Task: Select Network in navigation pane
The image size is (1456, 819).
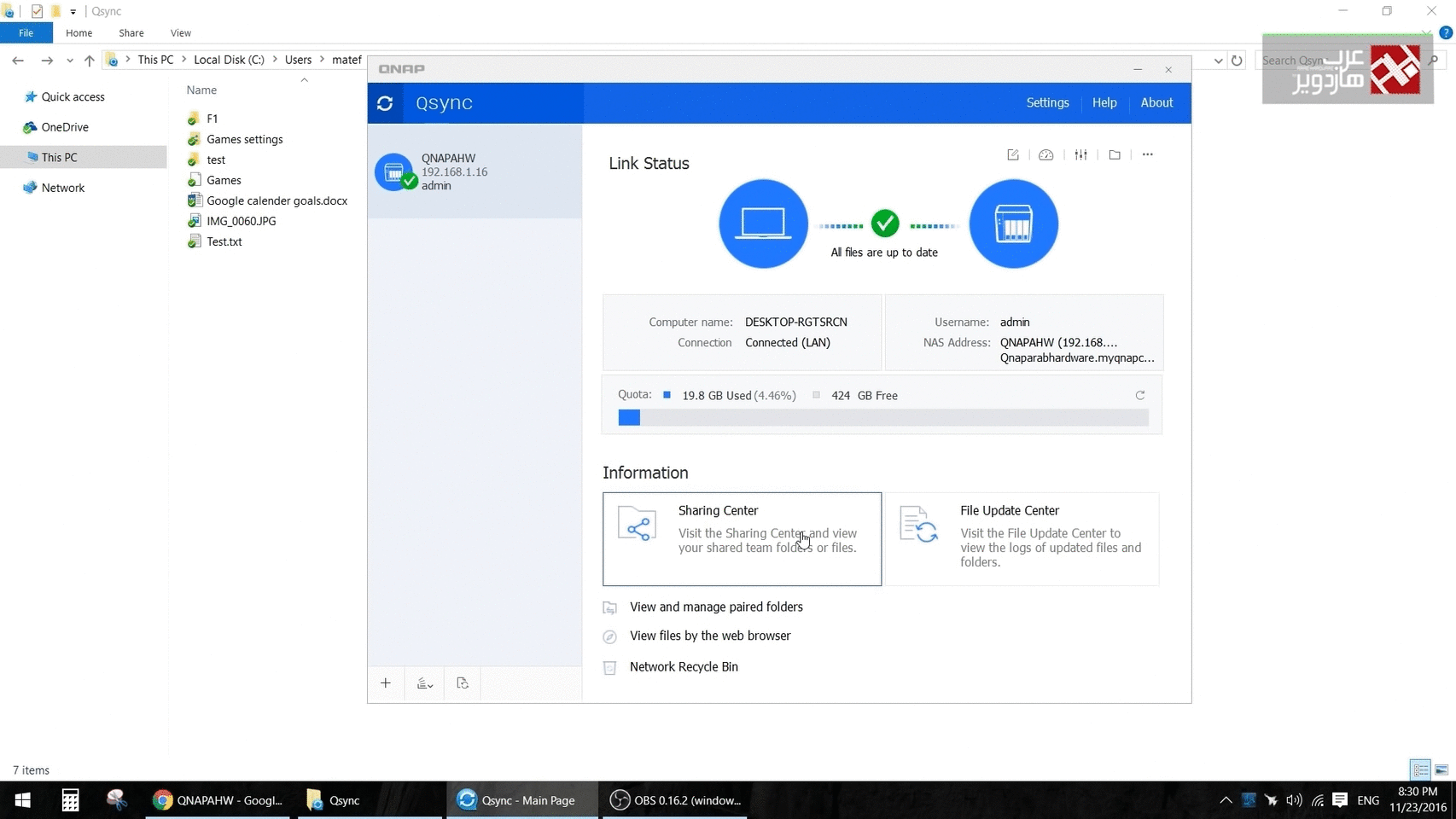Action: pos(63,188)
